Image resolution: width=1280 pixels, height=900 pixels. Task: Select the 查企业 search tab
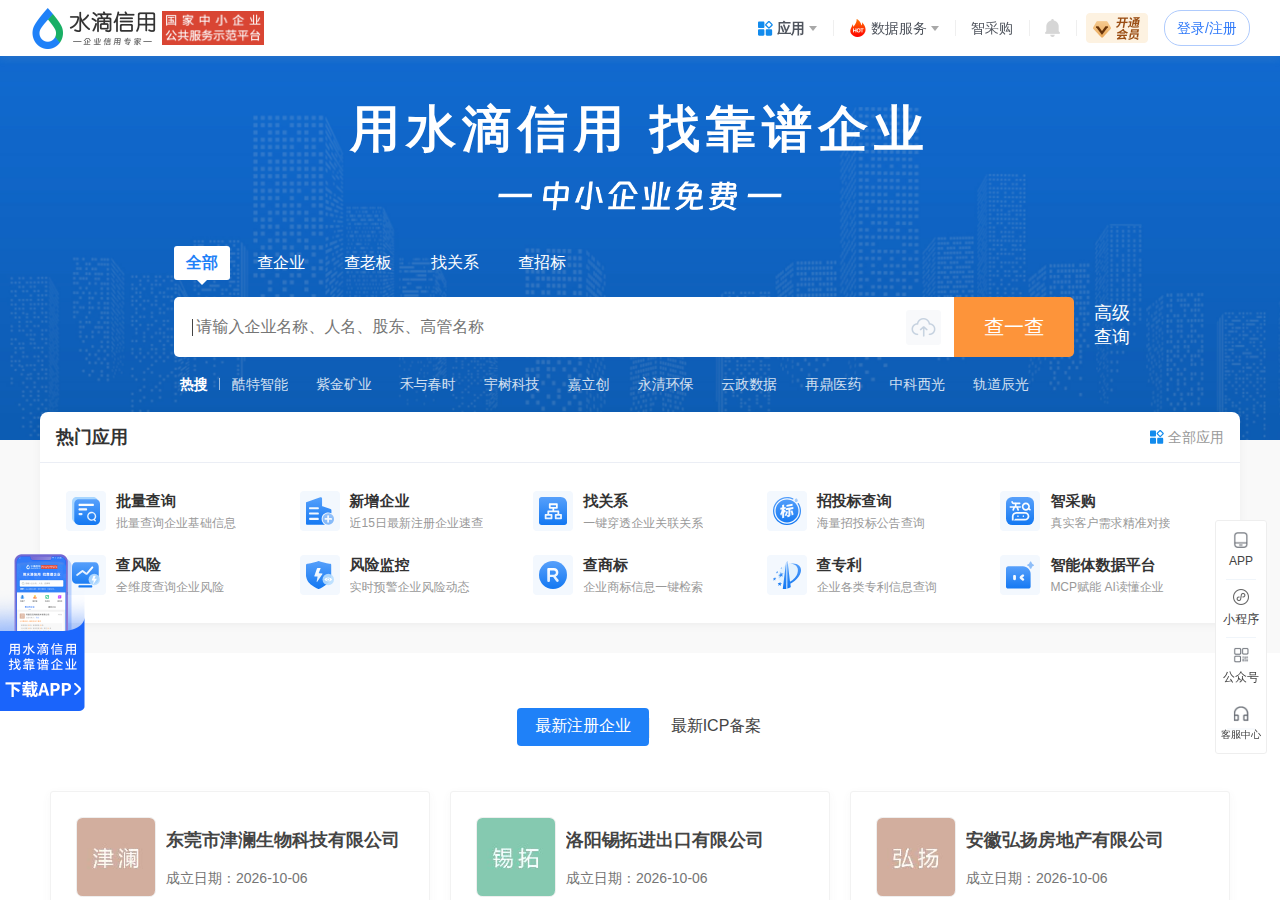pyautogui.click(x=281, y=263)
